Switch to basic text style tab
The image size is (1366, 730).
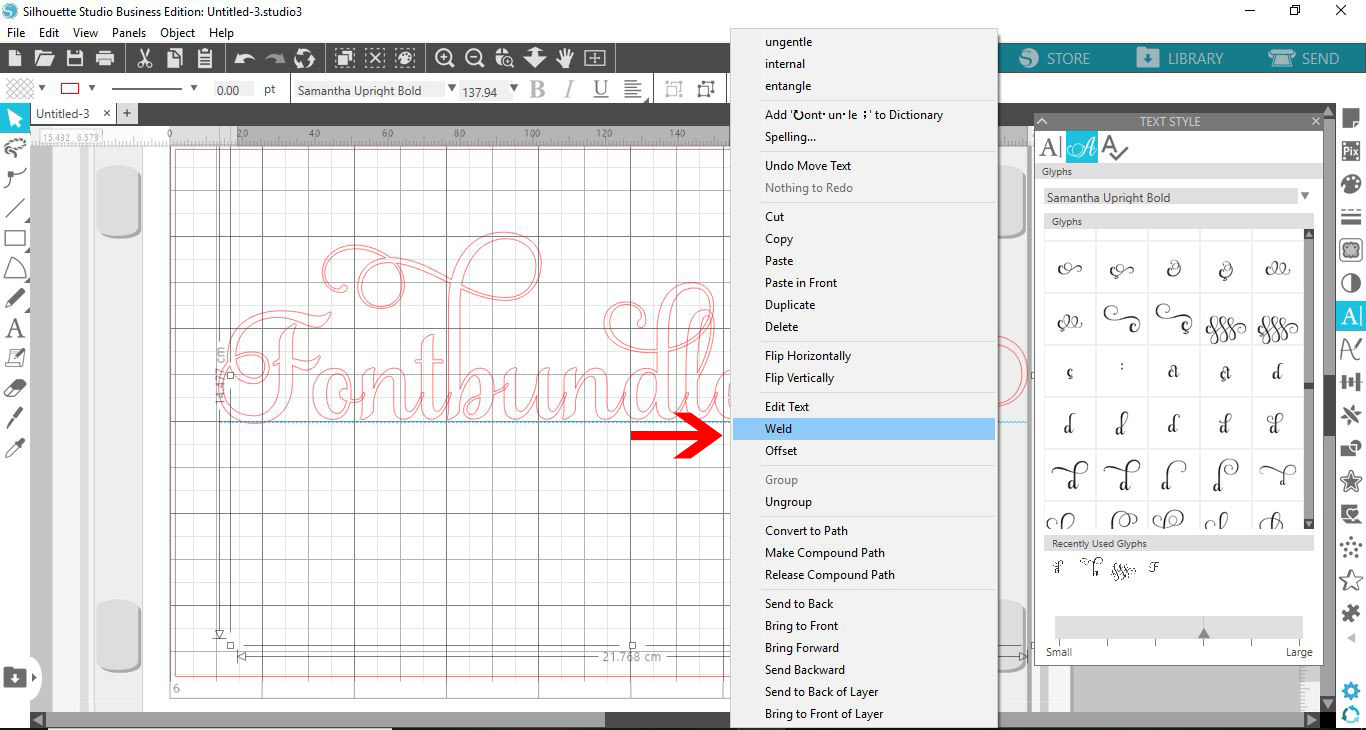1050,147
